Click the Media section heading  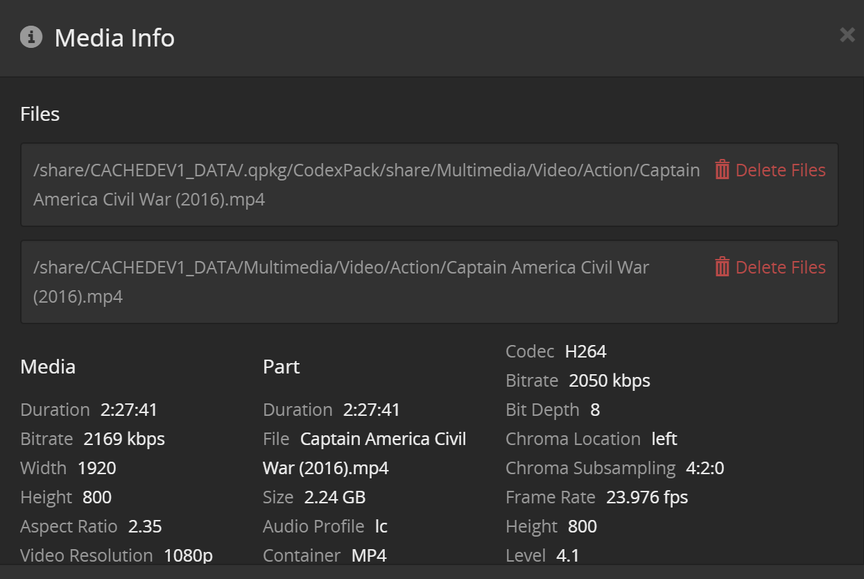(48, 367)
